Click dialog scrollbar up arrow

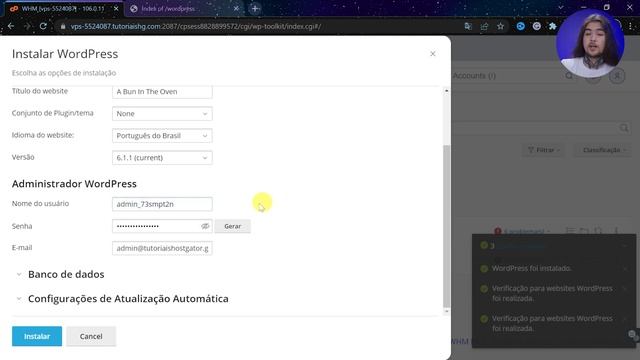[447, 91]
